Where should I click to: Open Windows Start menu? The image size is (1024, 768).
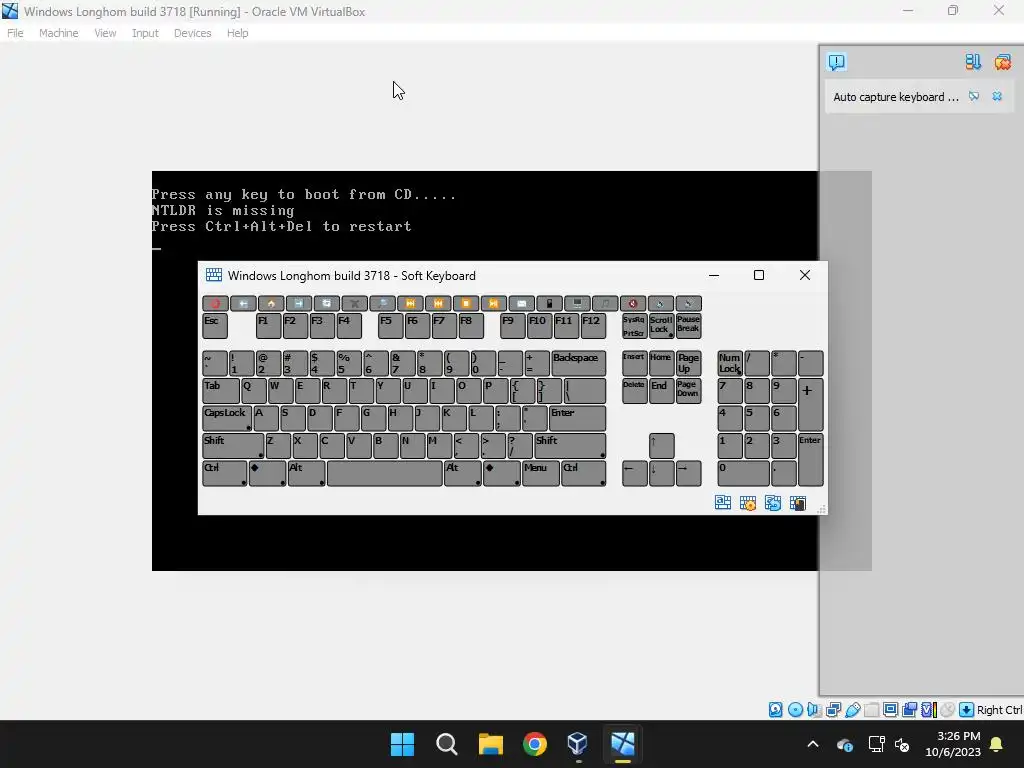(402, 744)
